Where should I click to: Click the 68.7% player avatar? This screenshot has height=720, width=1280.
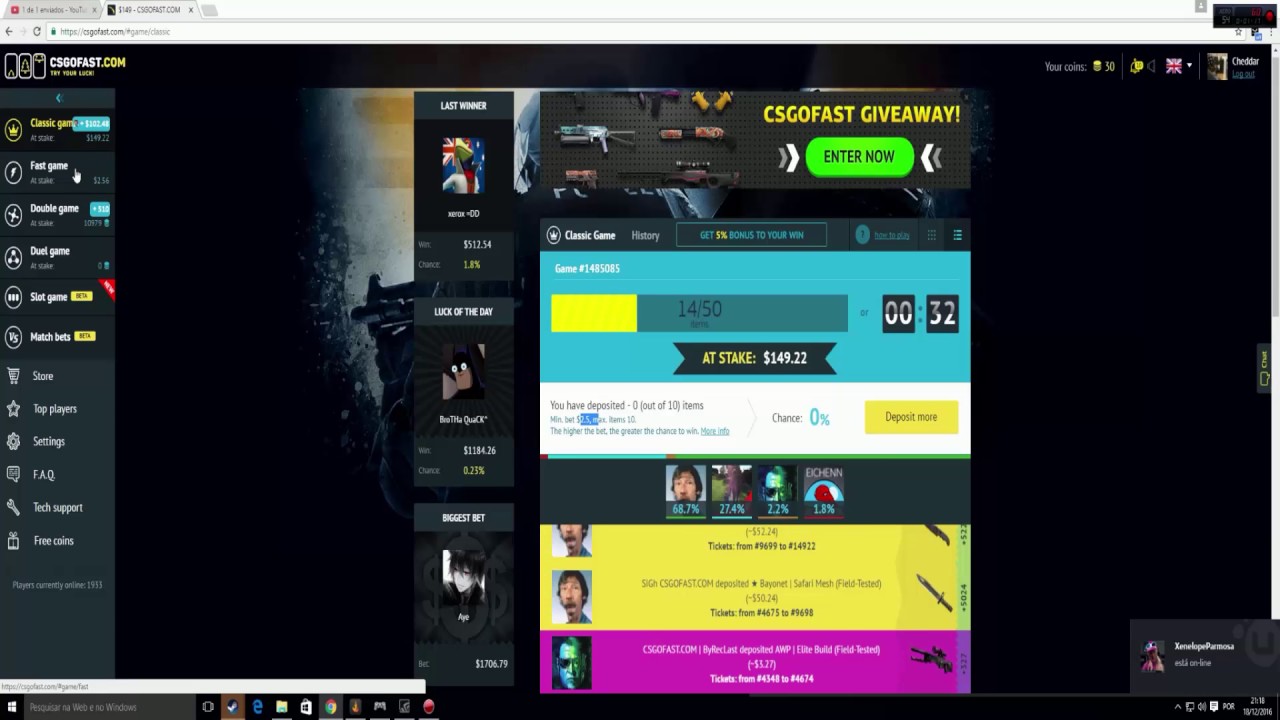point(686,483)
